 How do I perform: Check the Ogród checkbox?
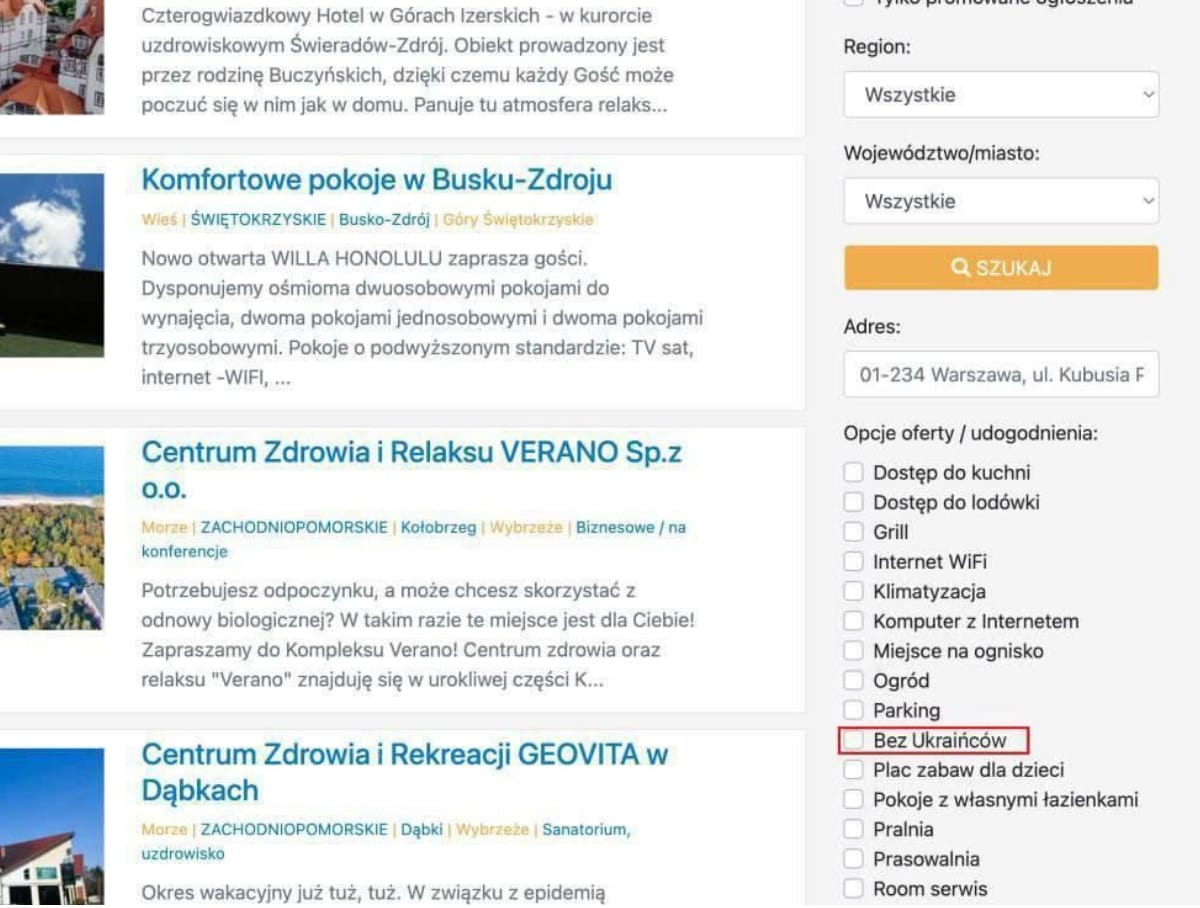(x=853, y=681)
